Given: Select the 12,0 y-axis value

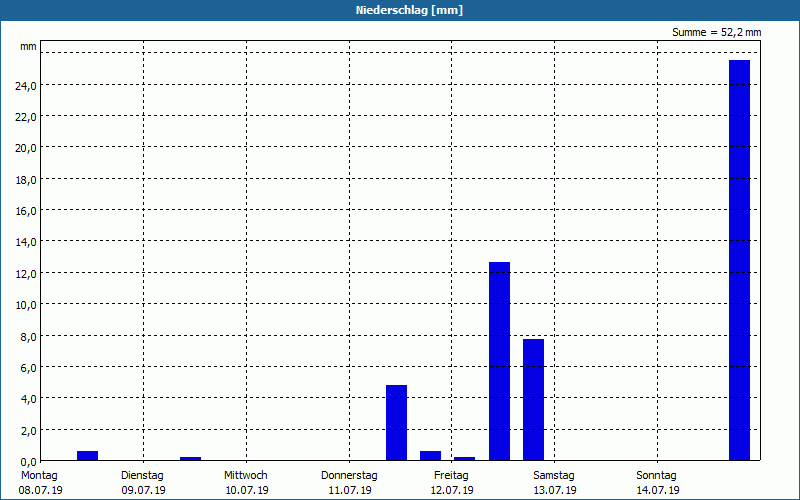Looking at the screenshot, I should tap(26, 273).
